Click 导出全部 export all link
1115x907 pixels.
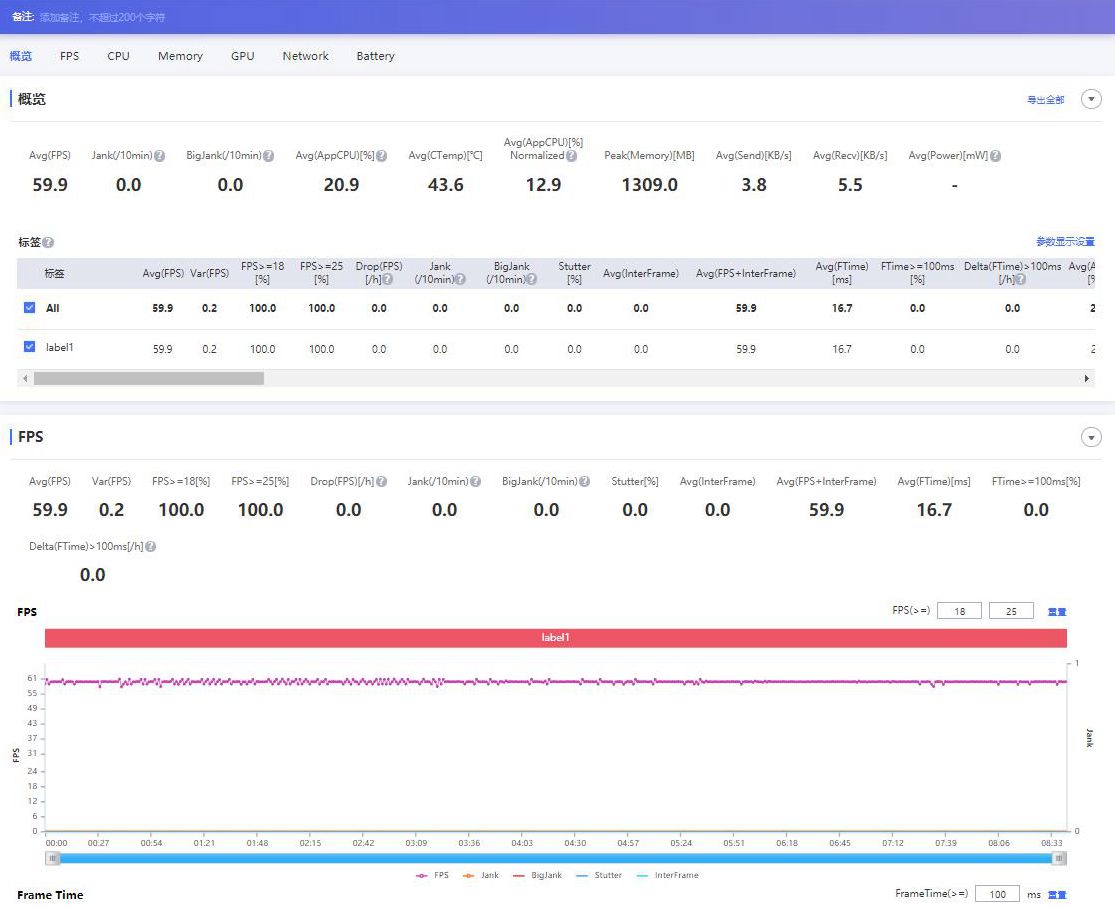click(x=1045, y=100)
